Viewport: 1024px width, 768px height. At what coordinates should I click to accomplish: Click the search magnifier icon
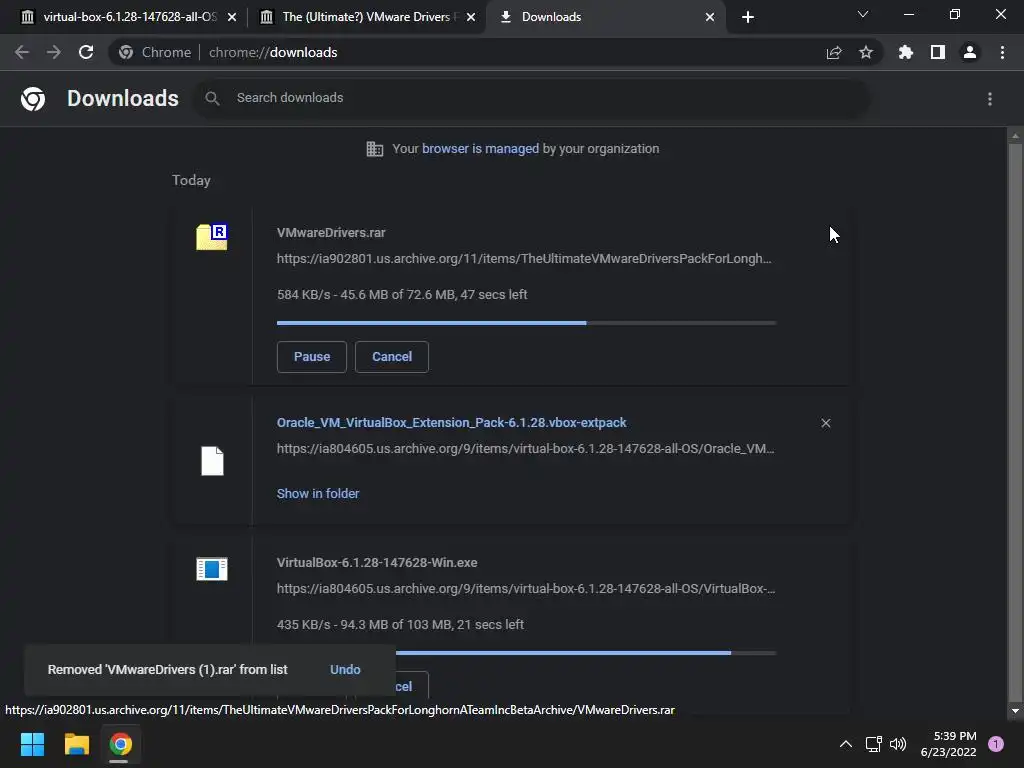click(212, 98)
